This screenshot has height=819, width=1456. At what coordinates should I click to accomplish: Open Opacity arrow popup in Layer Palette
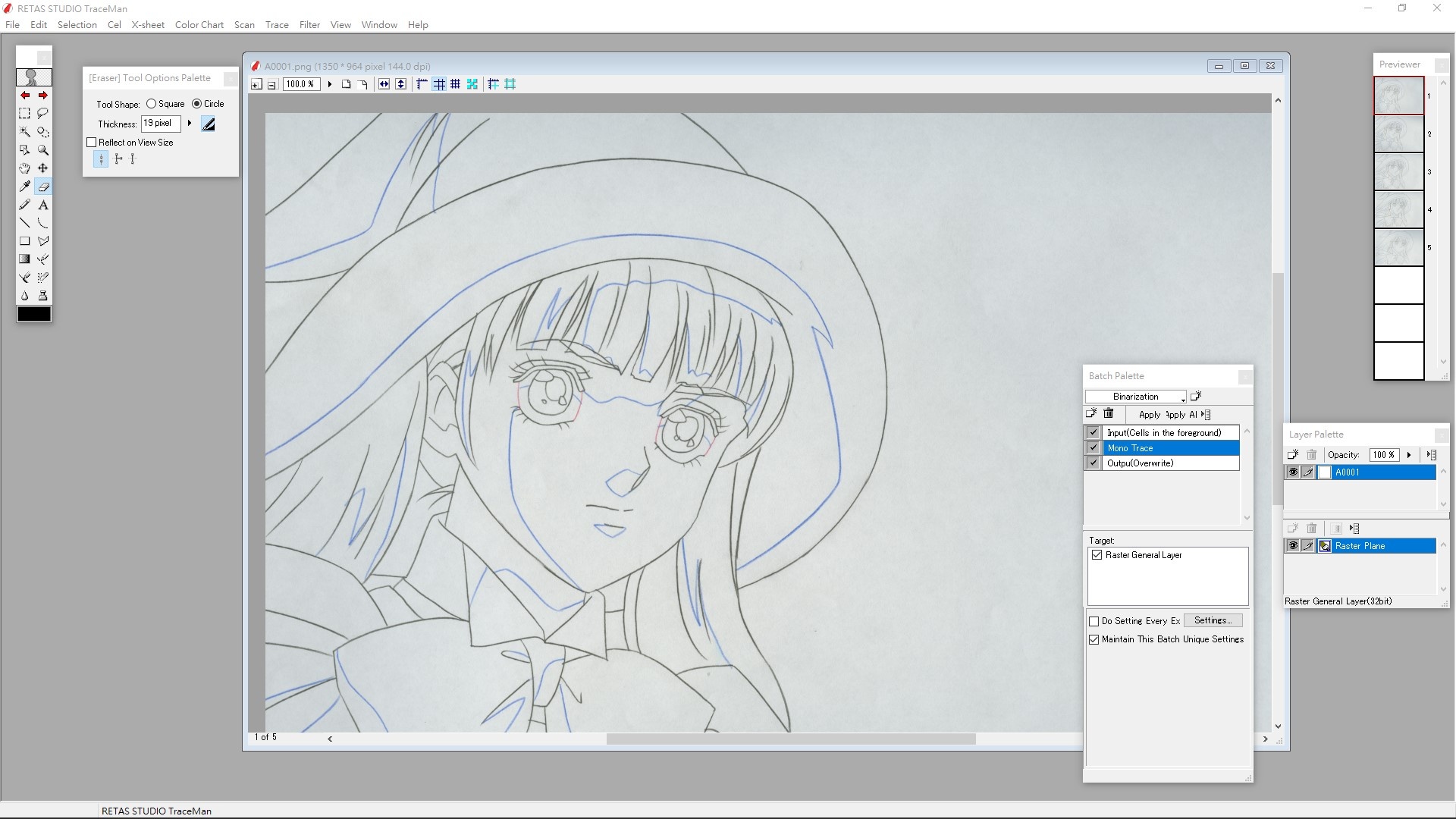tap(1409, 455)
